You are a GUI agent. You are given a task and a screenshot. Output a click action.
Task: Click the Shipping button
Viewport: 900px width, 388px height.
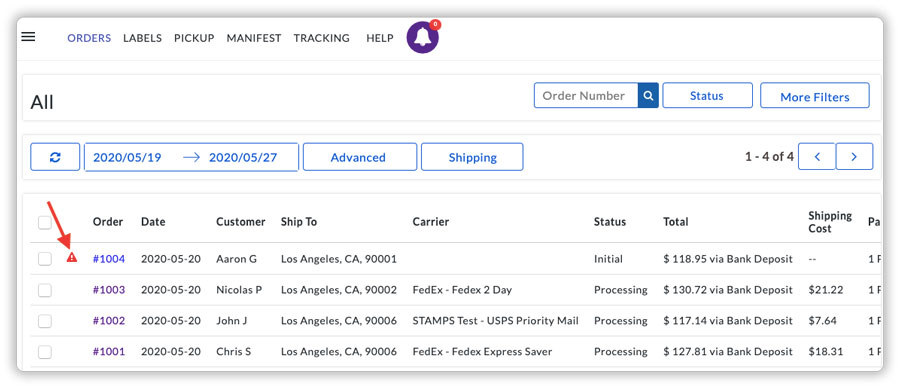click(x=472, y=157)
